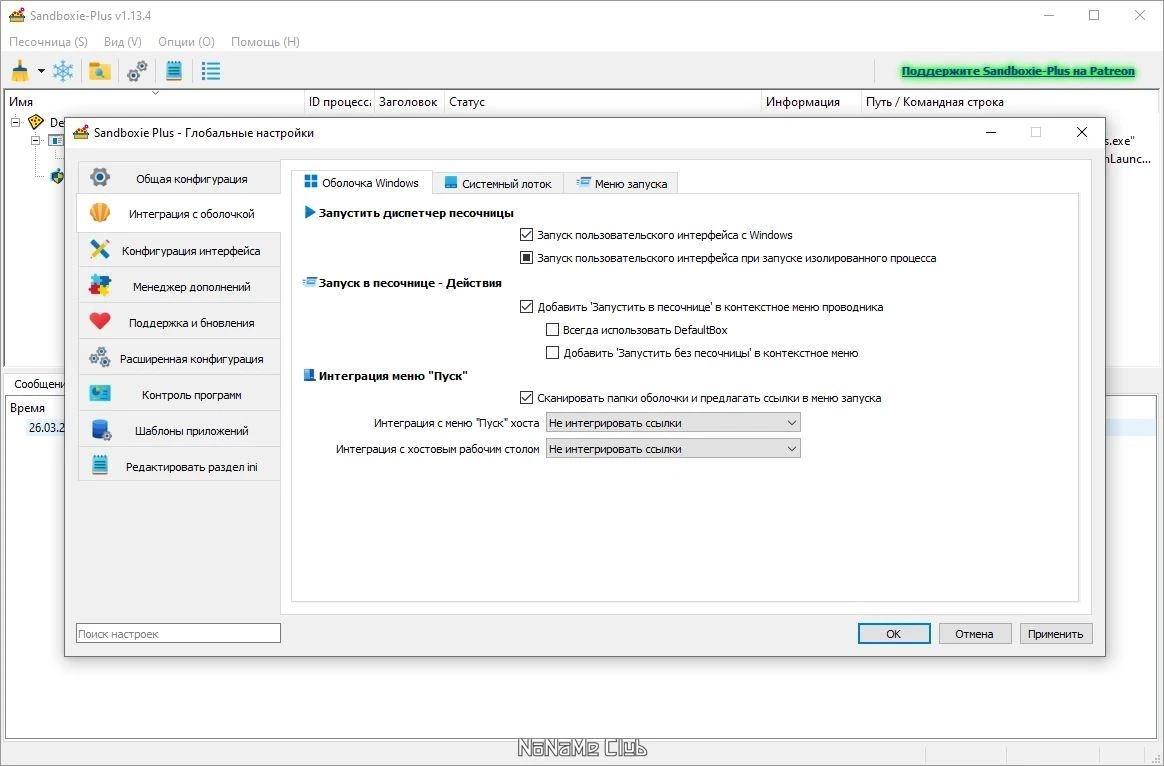Screen dimensions: 1164x766
Task: Switch to the Меню запуска tab
Action: (x=621, y=183)
